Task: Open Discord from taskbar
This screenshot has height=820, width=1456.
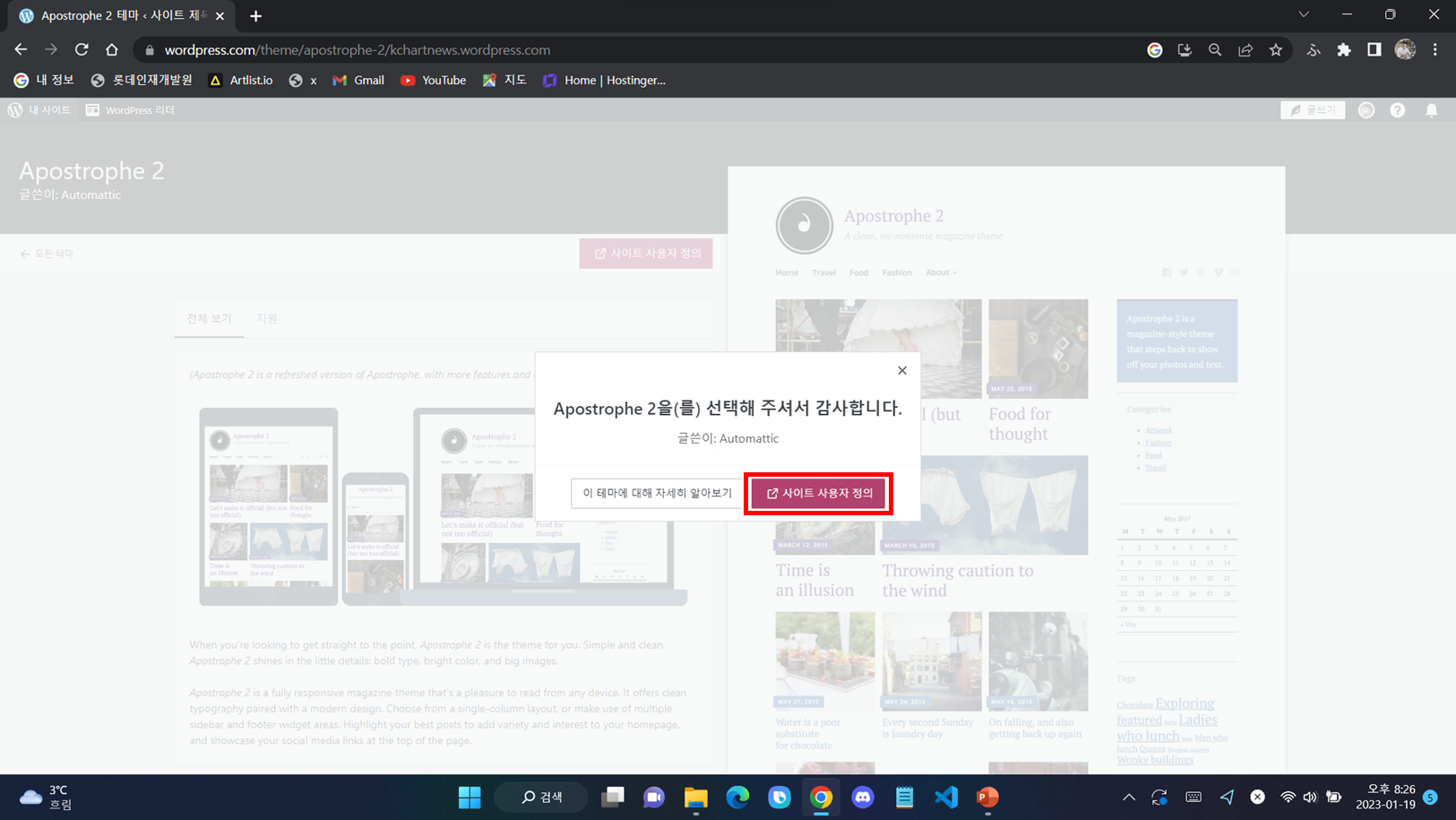Action: pos(863,797)
